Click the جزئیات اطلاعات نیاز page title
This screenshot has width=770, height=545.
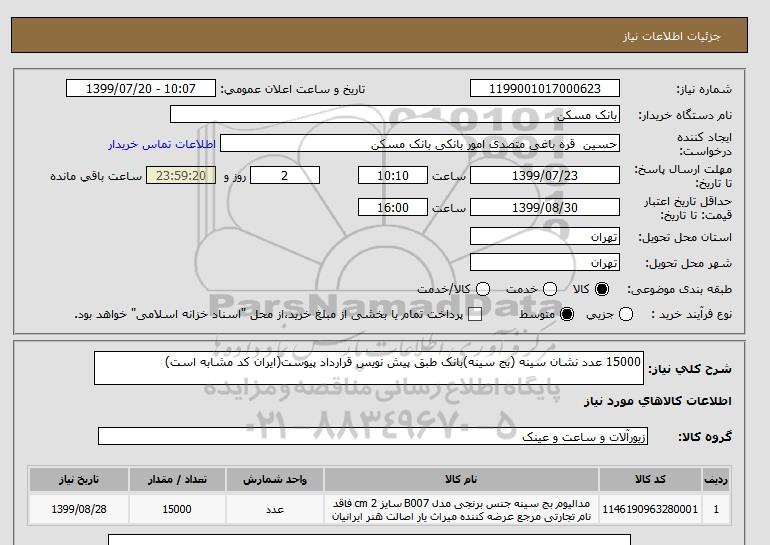pos(672,36)
